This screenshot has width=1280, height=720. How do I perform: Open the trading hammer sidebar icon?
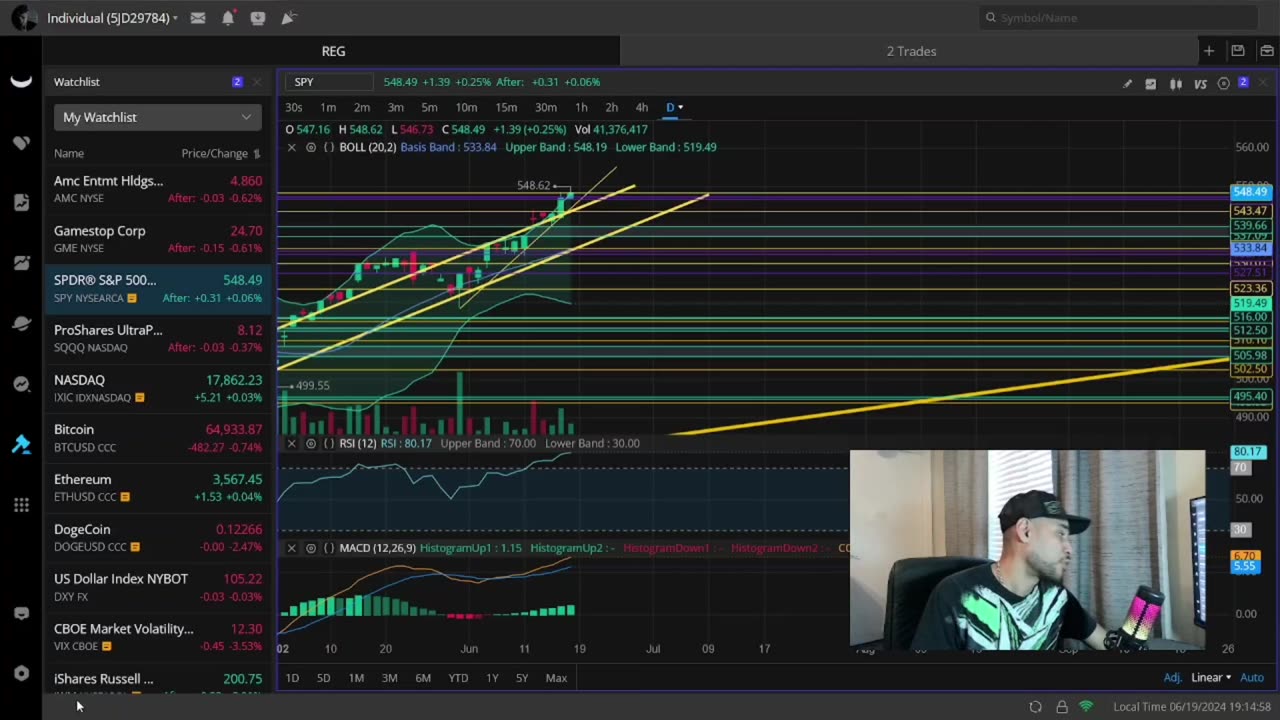point(21,445)
